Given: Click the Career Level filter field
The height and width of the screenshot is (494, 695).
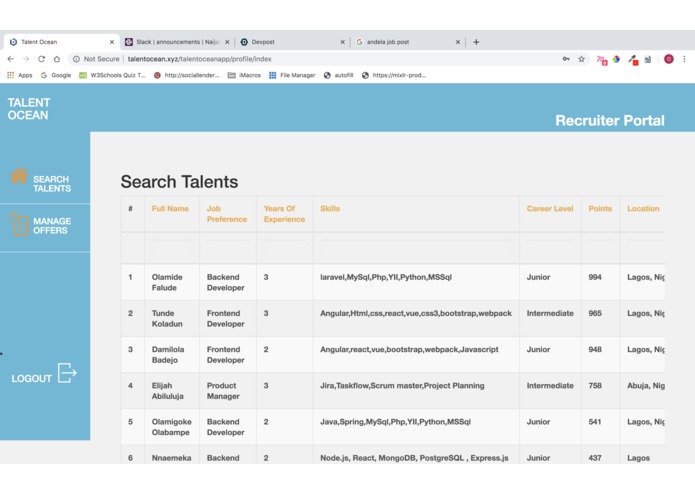Looking at the screenshot, I should pos(550,248).
